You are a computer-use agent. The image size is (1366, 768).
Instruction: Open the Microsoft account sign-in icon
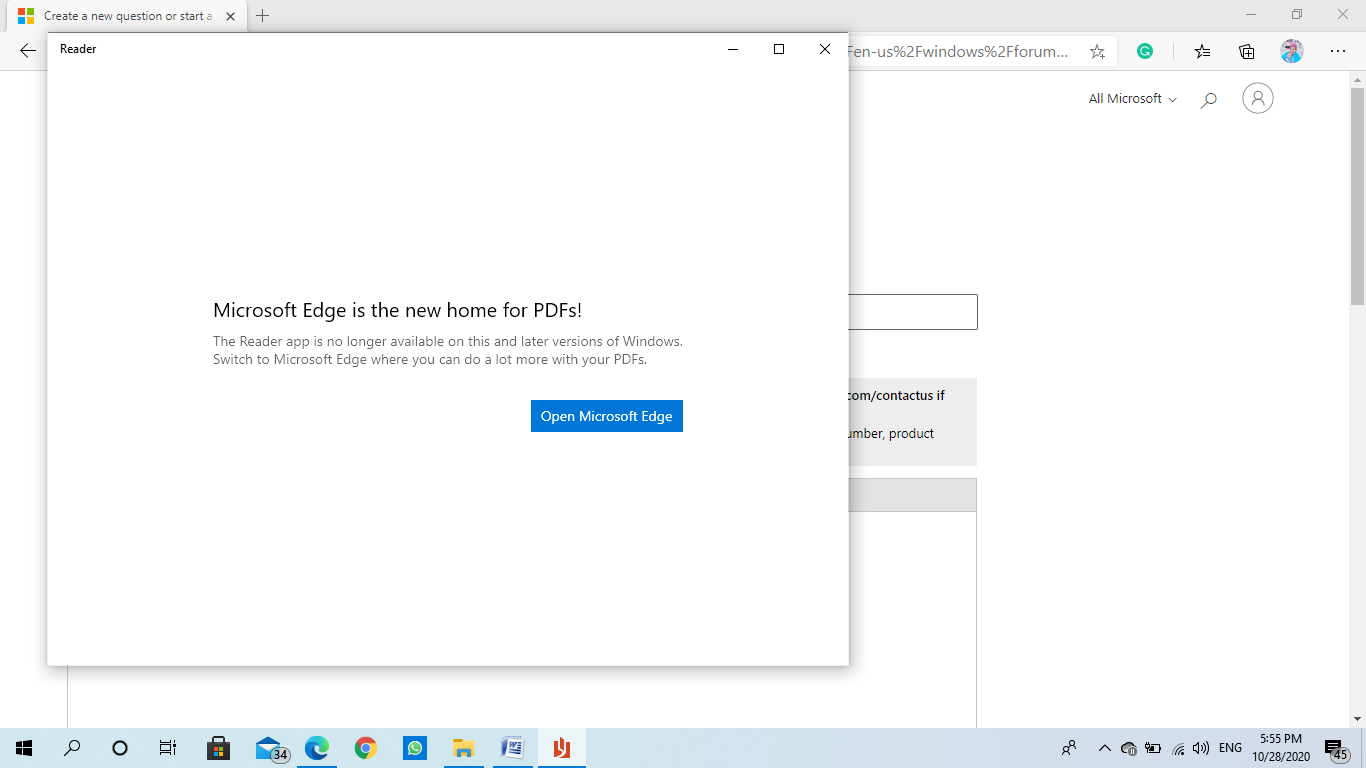pyautogui.click(x=1258, y=98)
